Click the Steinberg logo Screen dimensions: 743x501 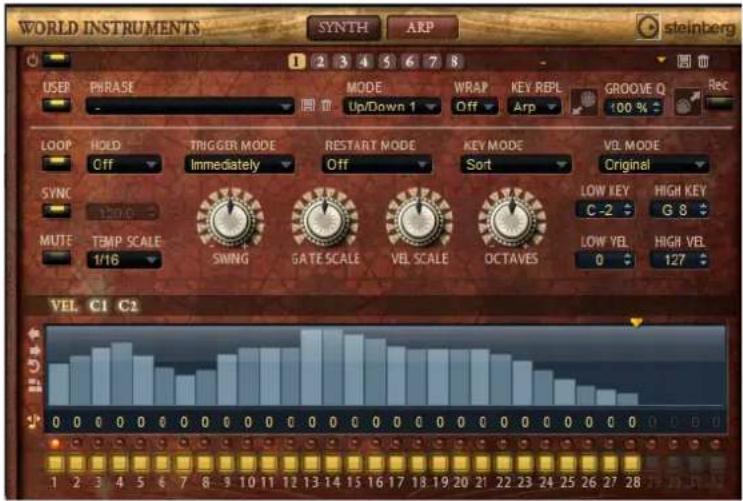[686, 27]
